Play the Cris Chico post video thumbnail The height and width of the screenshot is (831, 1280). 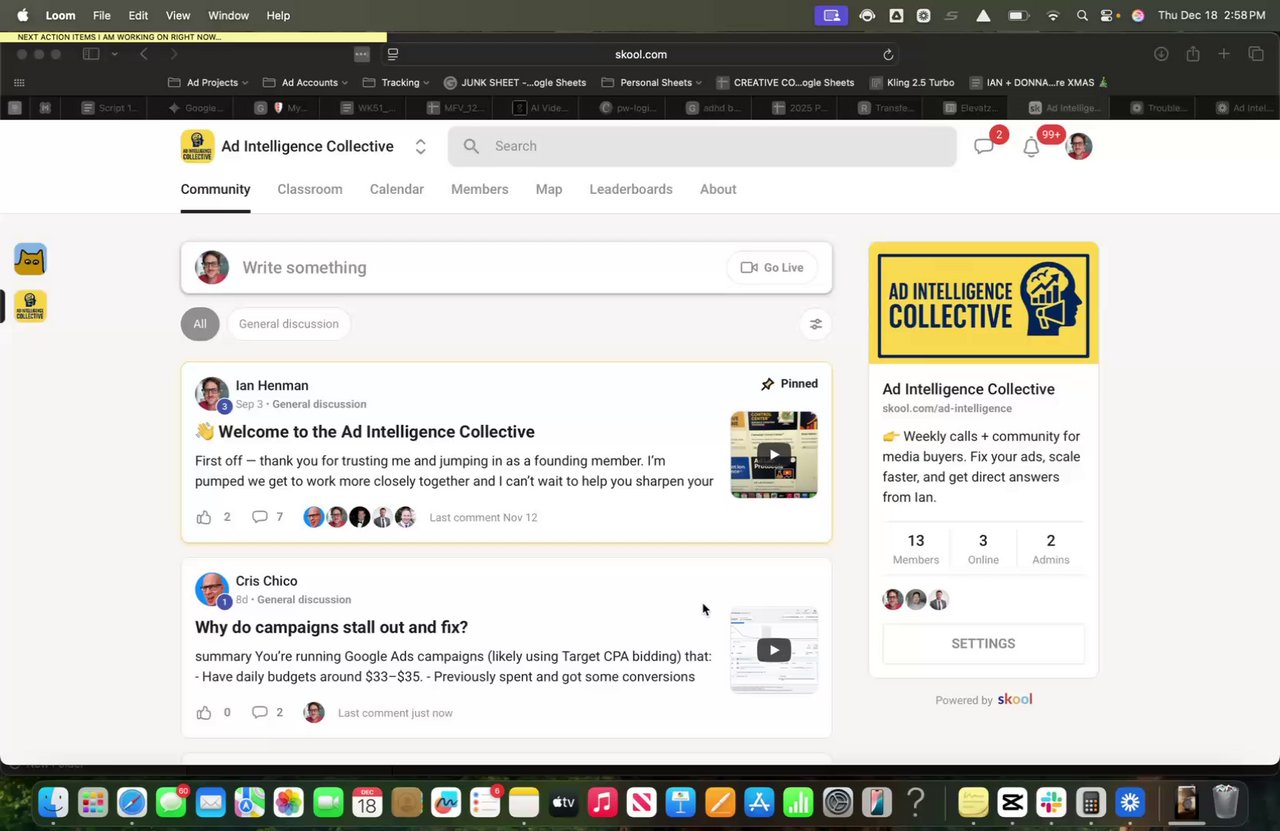coord(774,650)
